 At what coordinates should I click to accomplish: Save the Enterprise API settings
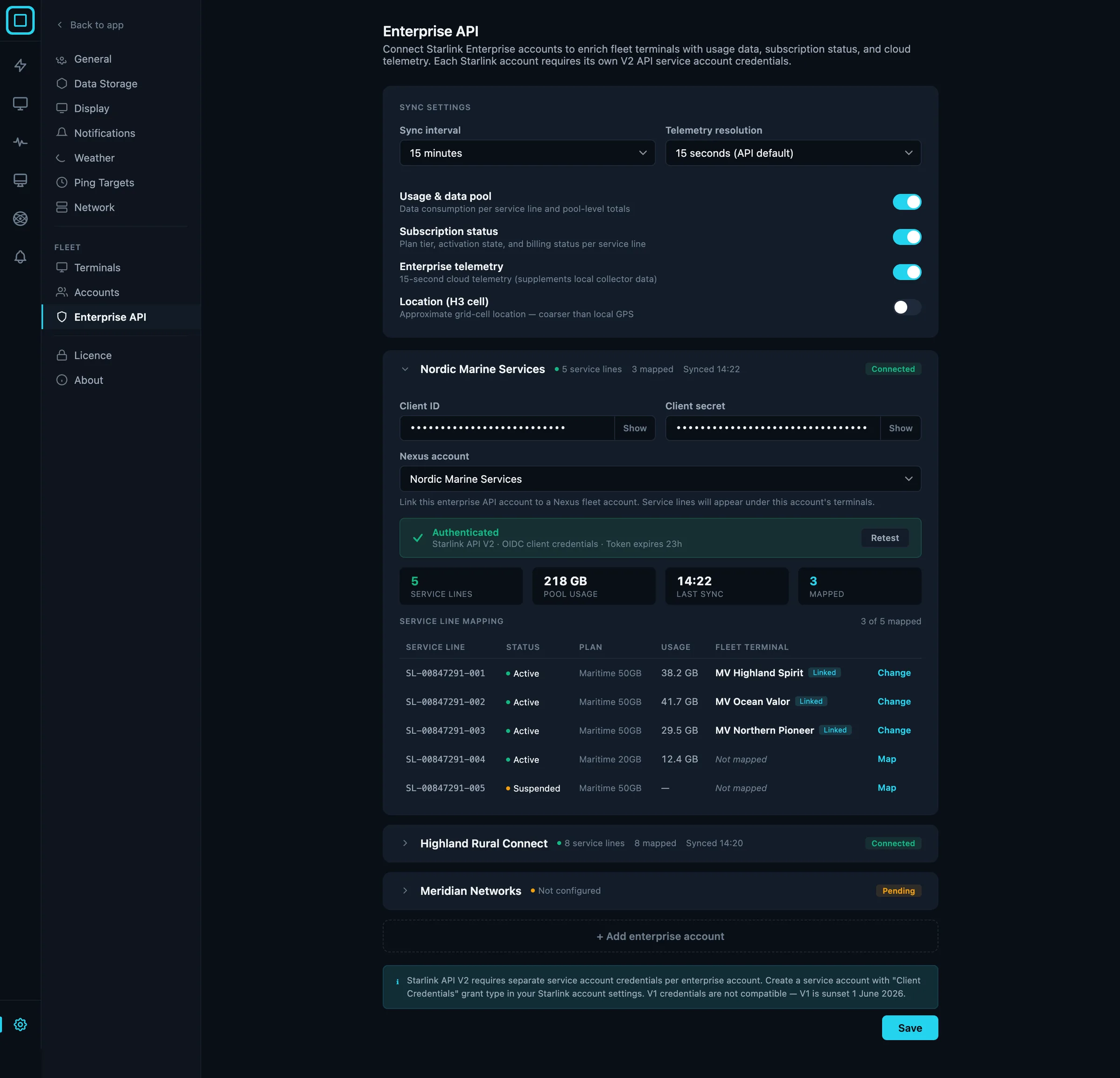pos(910,1028)
